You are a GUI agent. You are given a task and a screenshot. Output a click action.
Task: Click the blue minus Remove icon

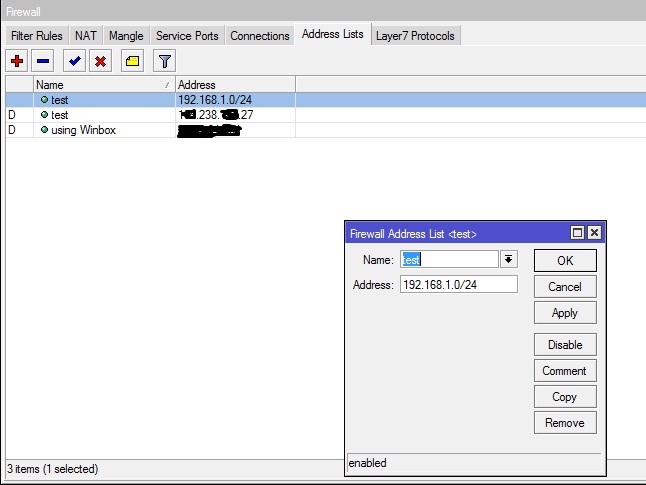[x=43, y=61]
